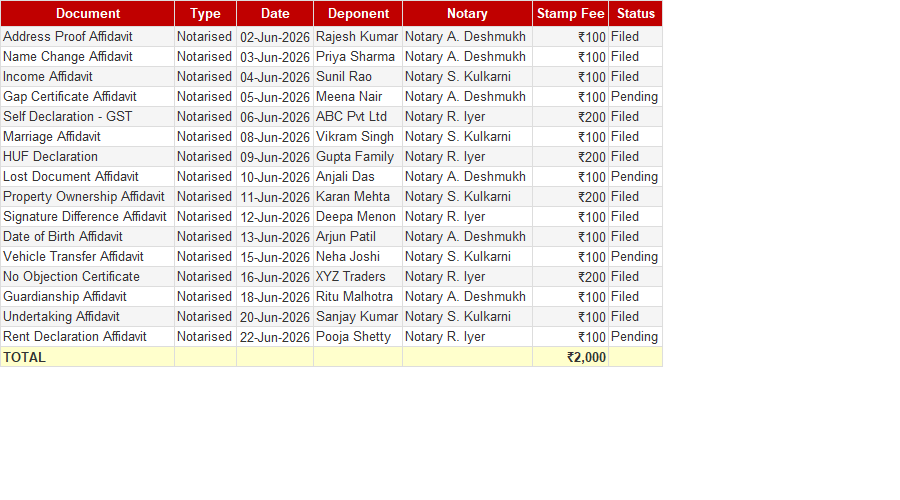The height and width of the screenshot is (500, 900).
Task: Select the Marriage Affidavit cell
Action: pyautogui.click(x=88, y=137)
